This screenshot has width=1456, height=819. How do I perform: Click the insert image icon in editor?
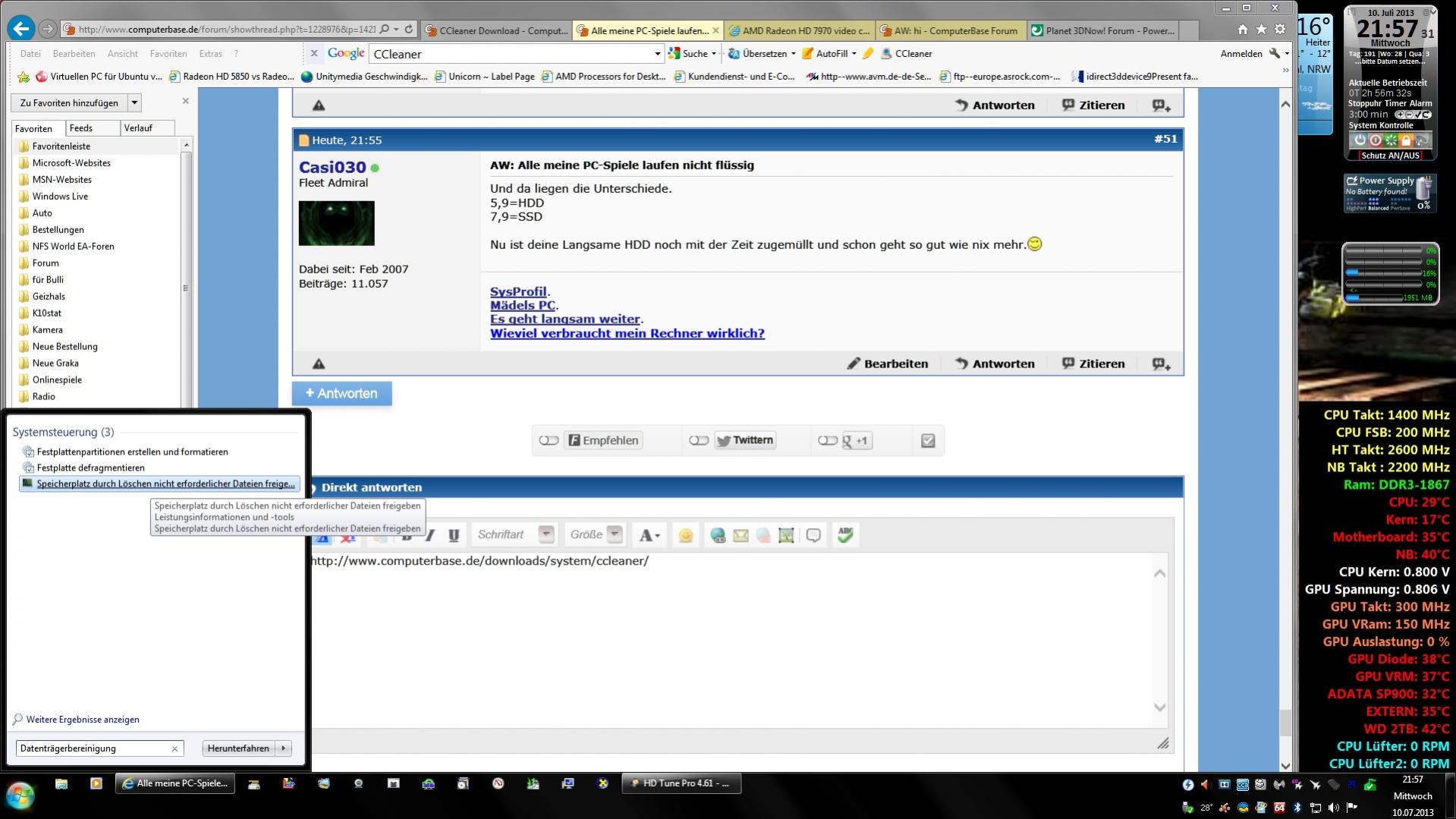point(786,535)
